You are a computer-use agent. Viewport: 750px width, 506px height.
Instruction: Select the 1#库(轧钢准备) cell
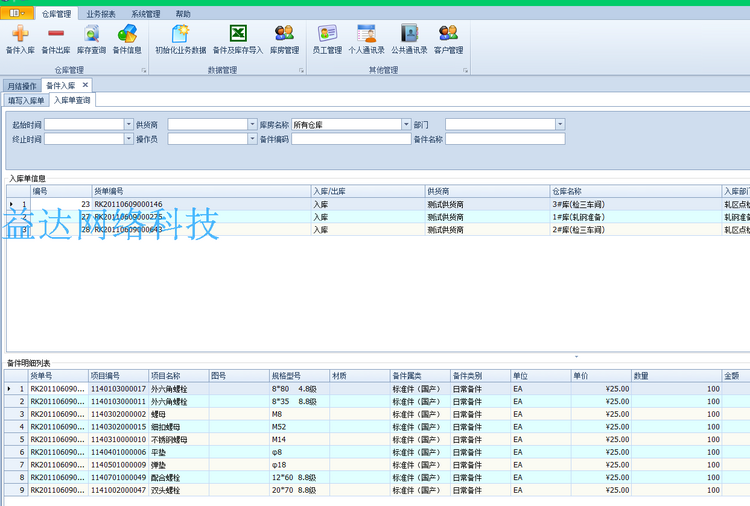(635, 217)
